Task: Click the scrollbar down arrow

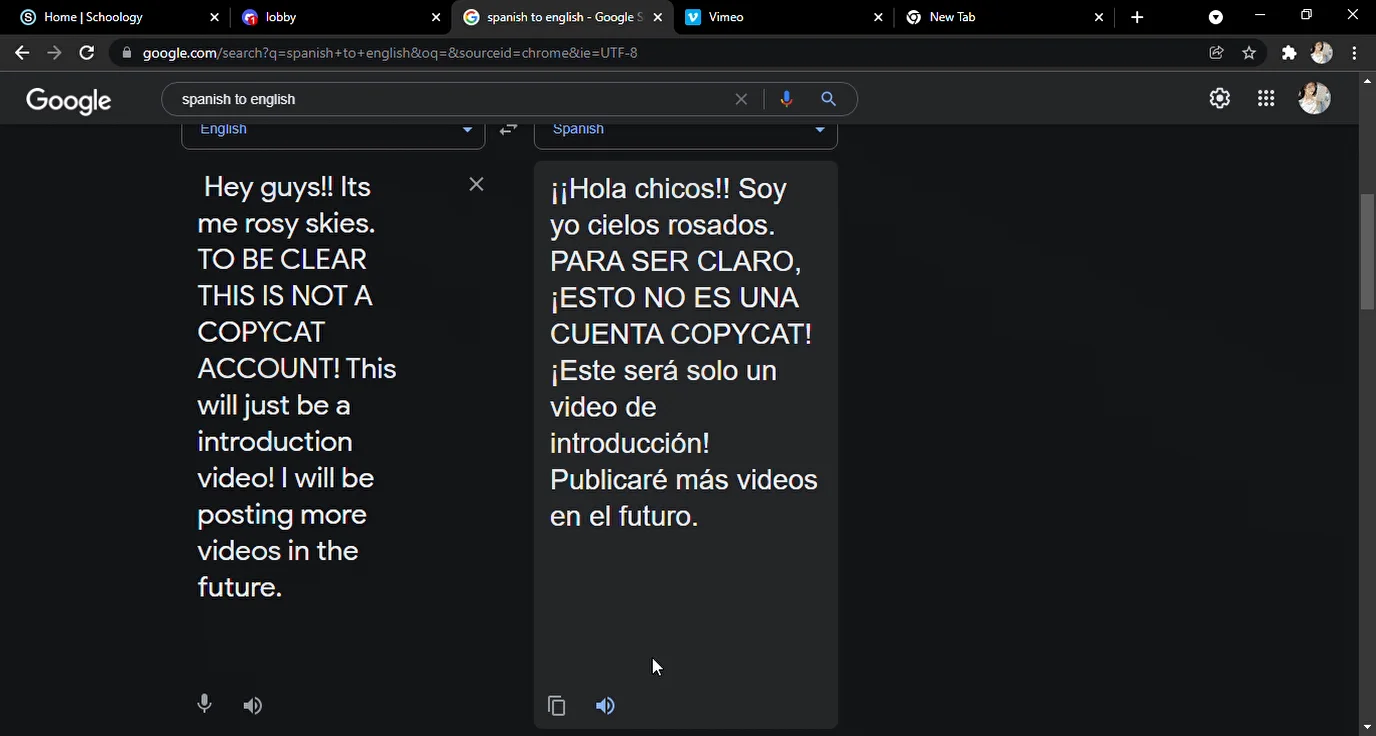Action: (x=1367, y=727)
